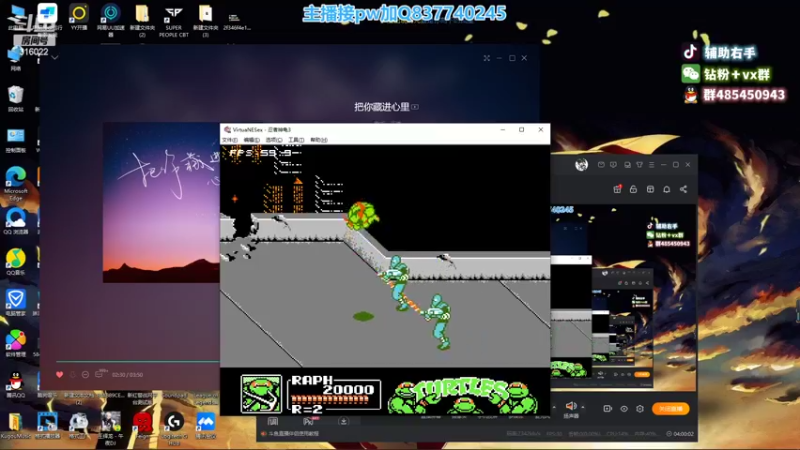
Task: Click the gift icon in streaming window
Action: (x=617, y=189)
